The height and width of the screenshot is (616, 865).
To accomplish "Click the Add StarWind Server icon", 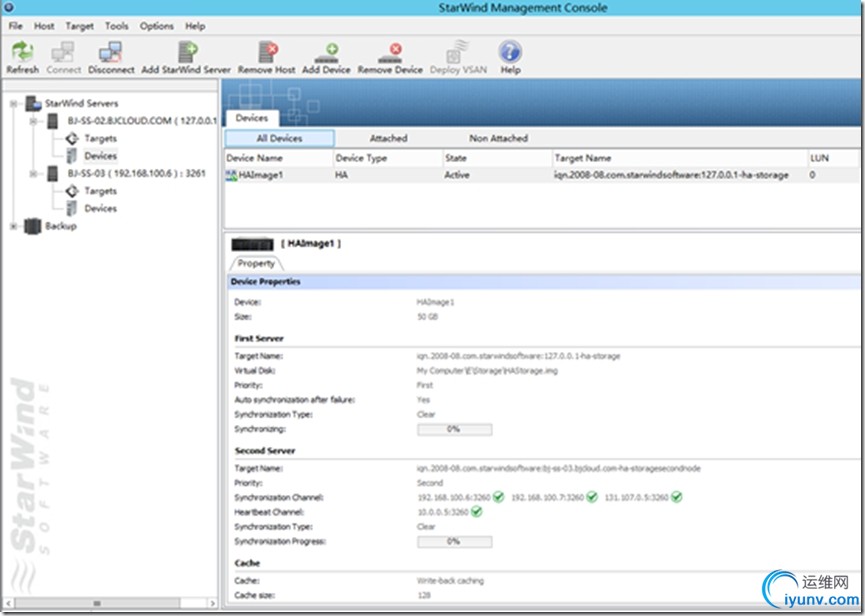I will (188, 52).
